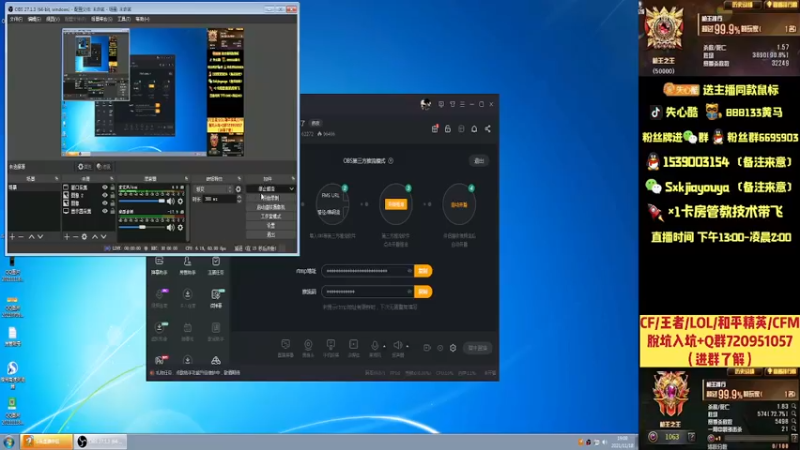Open calendar icon with red badge

click(435, 129)
